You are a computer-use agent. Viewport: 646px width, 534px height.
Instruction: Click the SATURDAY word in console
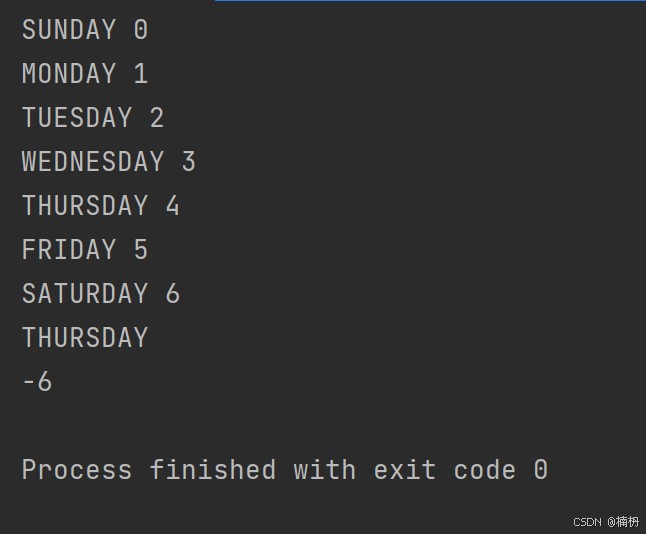(x=84, y=294)
